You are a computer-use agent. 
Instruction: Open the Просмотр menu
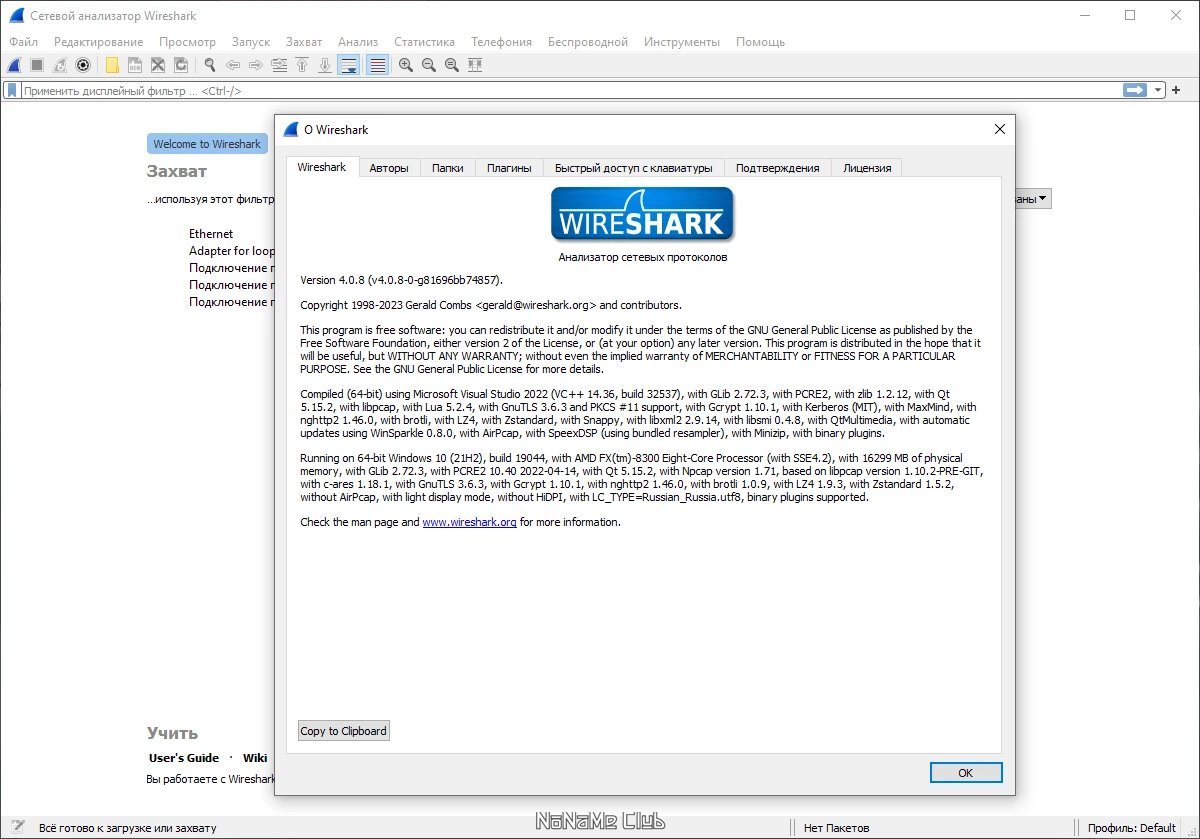(x=187, y=42)
